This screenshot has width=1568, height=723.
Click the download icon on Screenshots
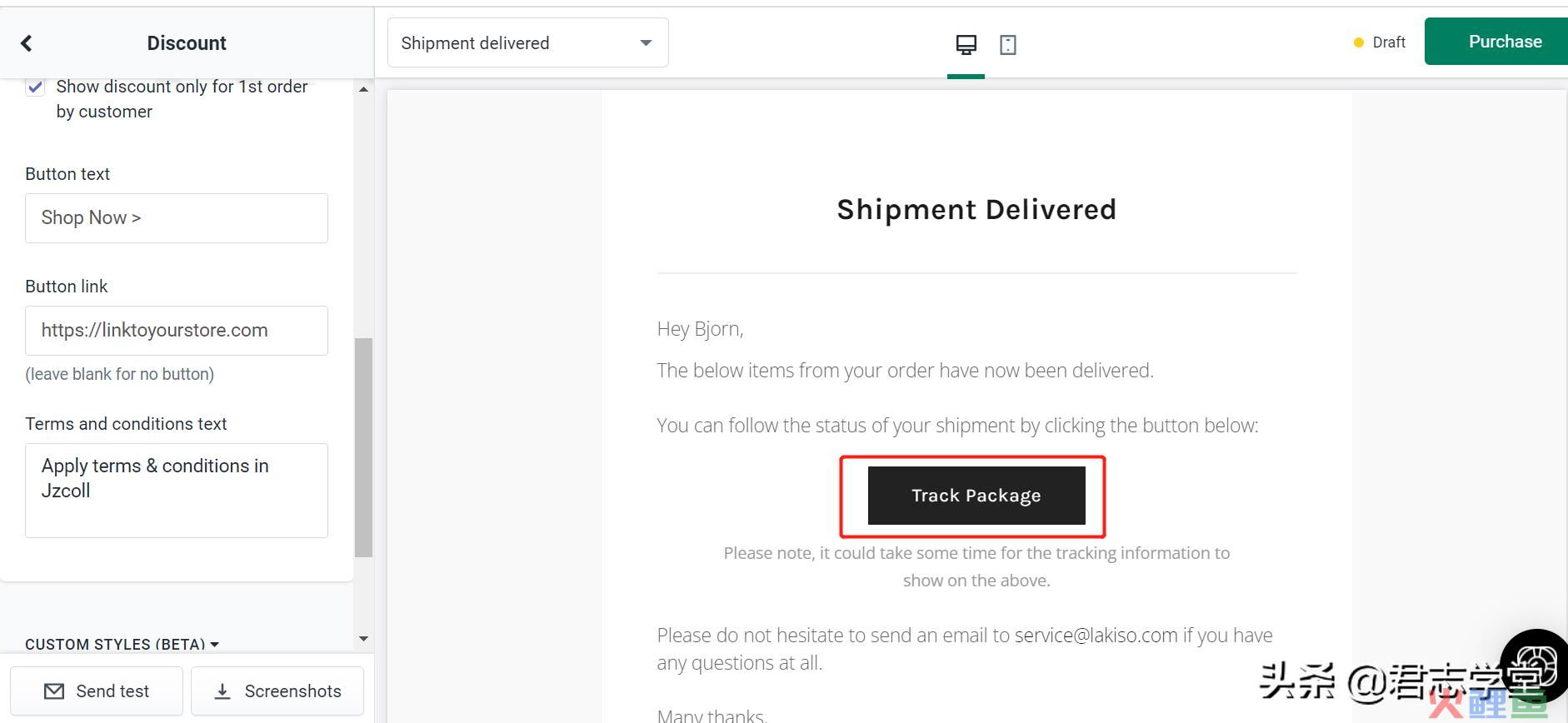[x=222, y=691]
